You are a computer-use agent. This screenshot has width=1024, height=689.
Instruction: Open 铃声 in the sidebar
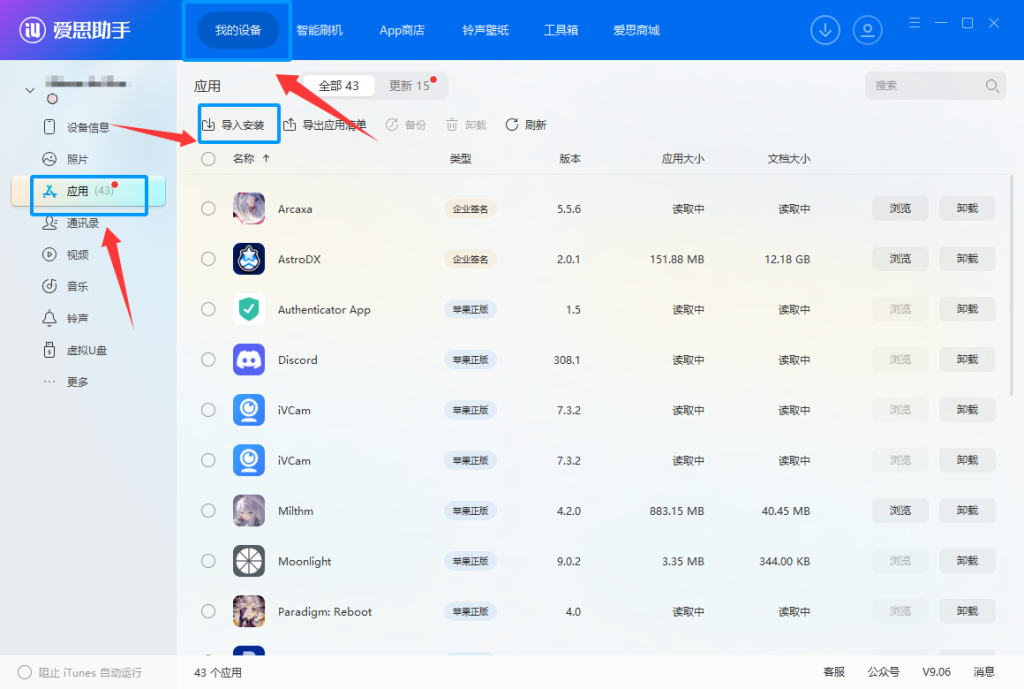(x=65, y=318)
